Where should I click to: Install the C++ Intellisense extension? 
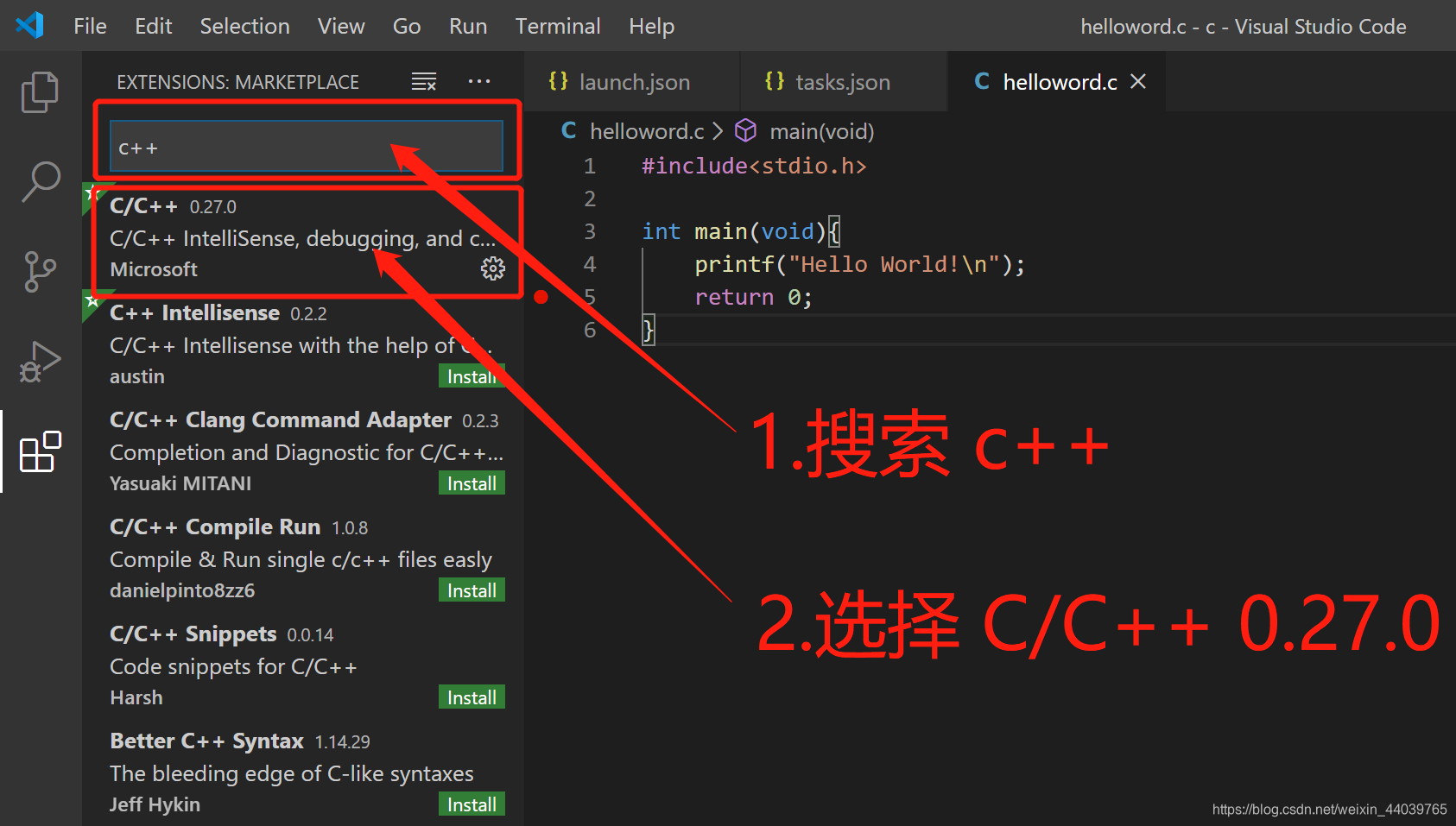click(472, 376)
